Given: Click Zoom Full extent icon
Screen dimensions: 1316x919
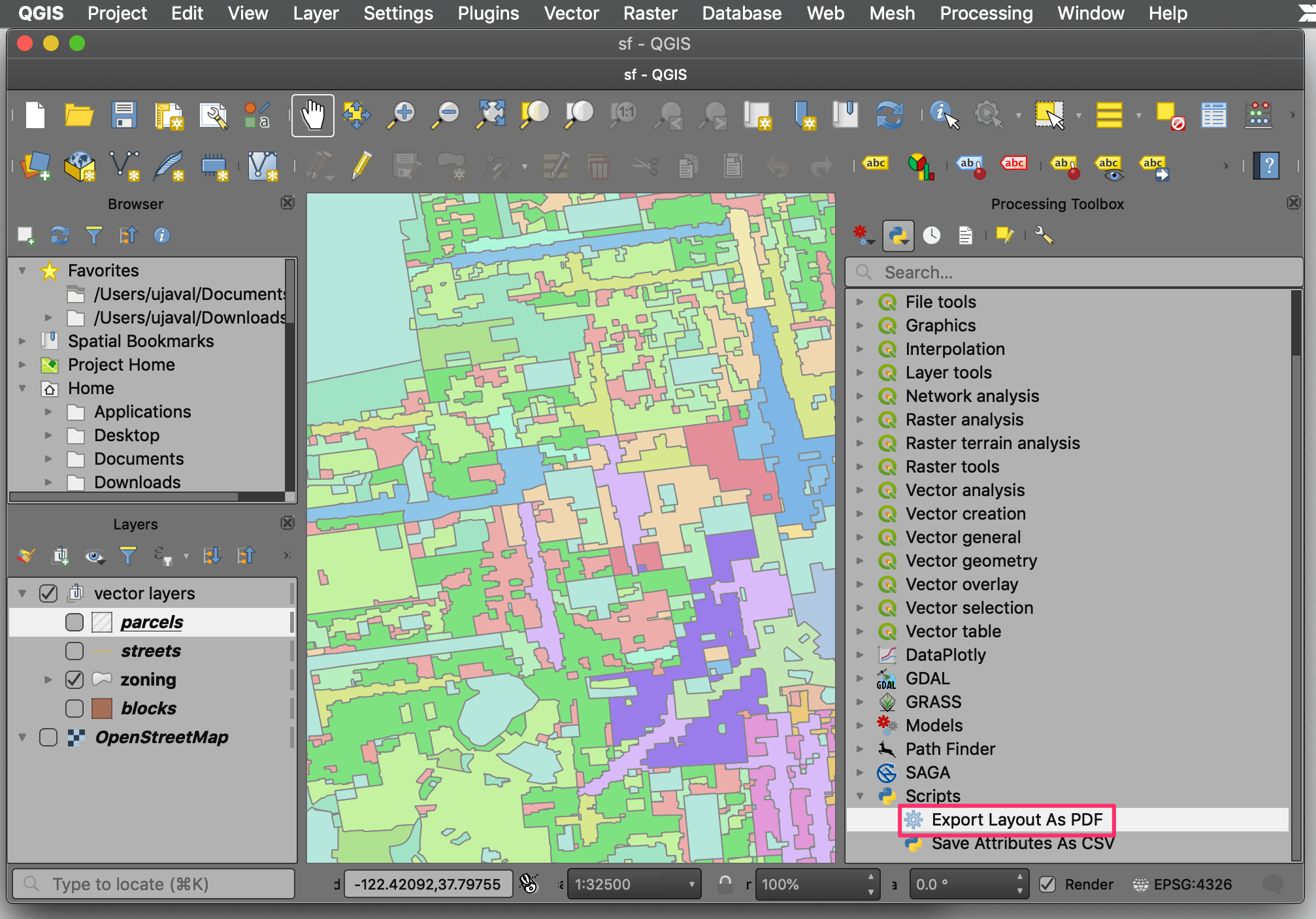Looking at the screenshot, I should [490, 115].
